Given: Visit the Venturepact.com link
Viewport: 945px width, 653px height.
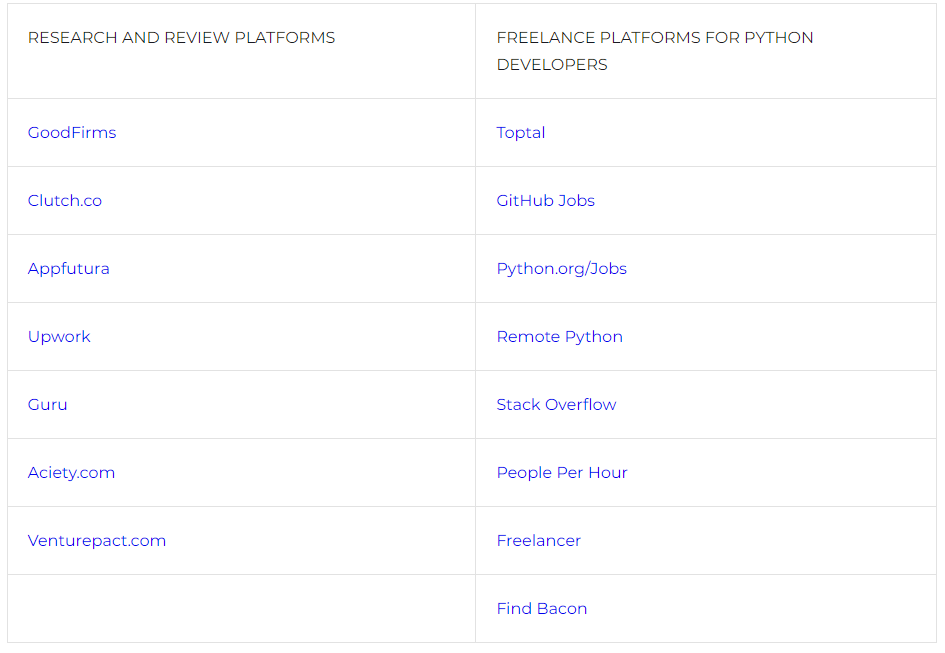Looking at the screenshot, I should coord(96,541).
